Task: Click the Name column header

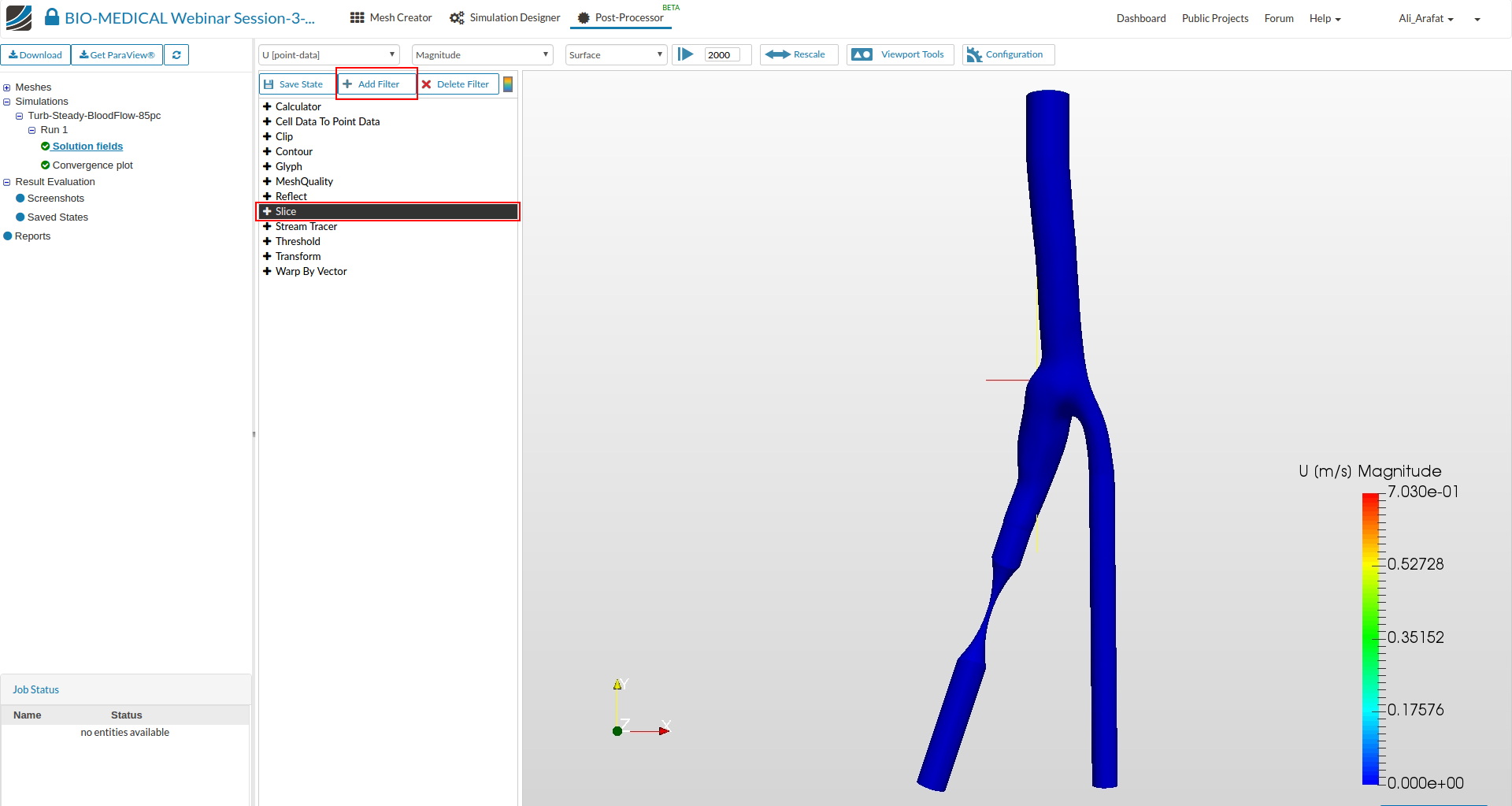Action: point(28,715)
